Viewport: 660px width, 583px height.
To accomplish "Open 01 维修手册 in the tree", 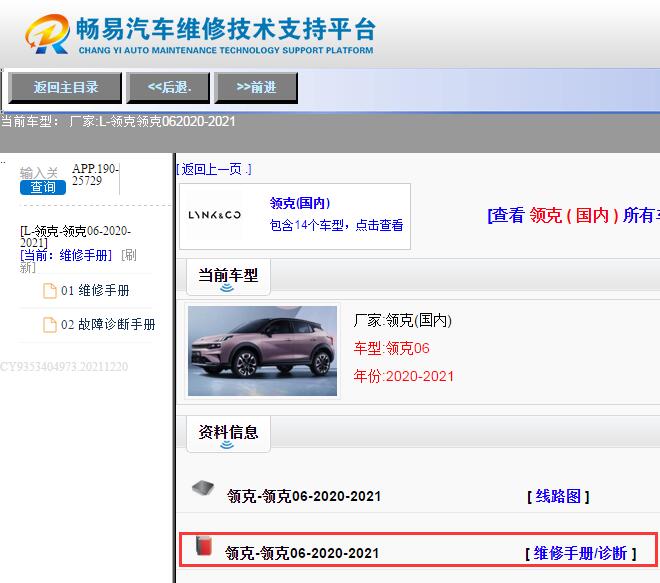I will pos(95,291).
